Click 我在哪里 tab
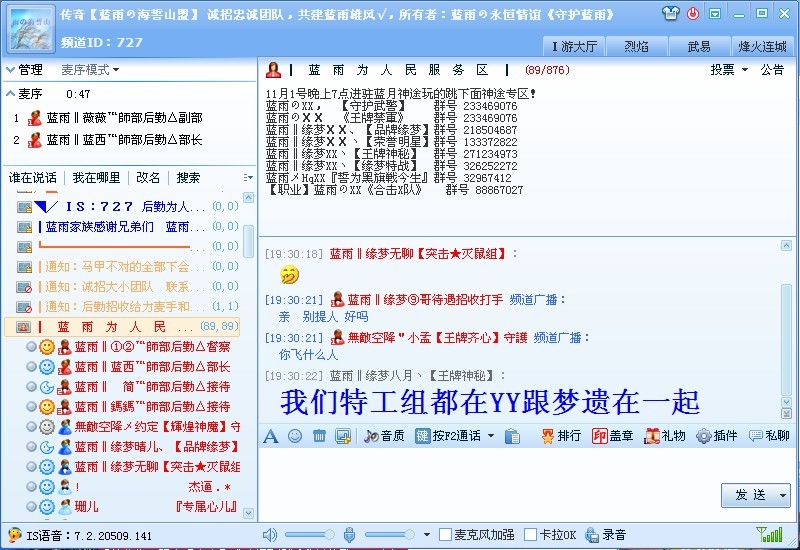The width and height of the screenshot is (800, 550). [96, 178]
